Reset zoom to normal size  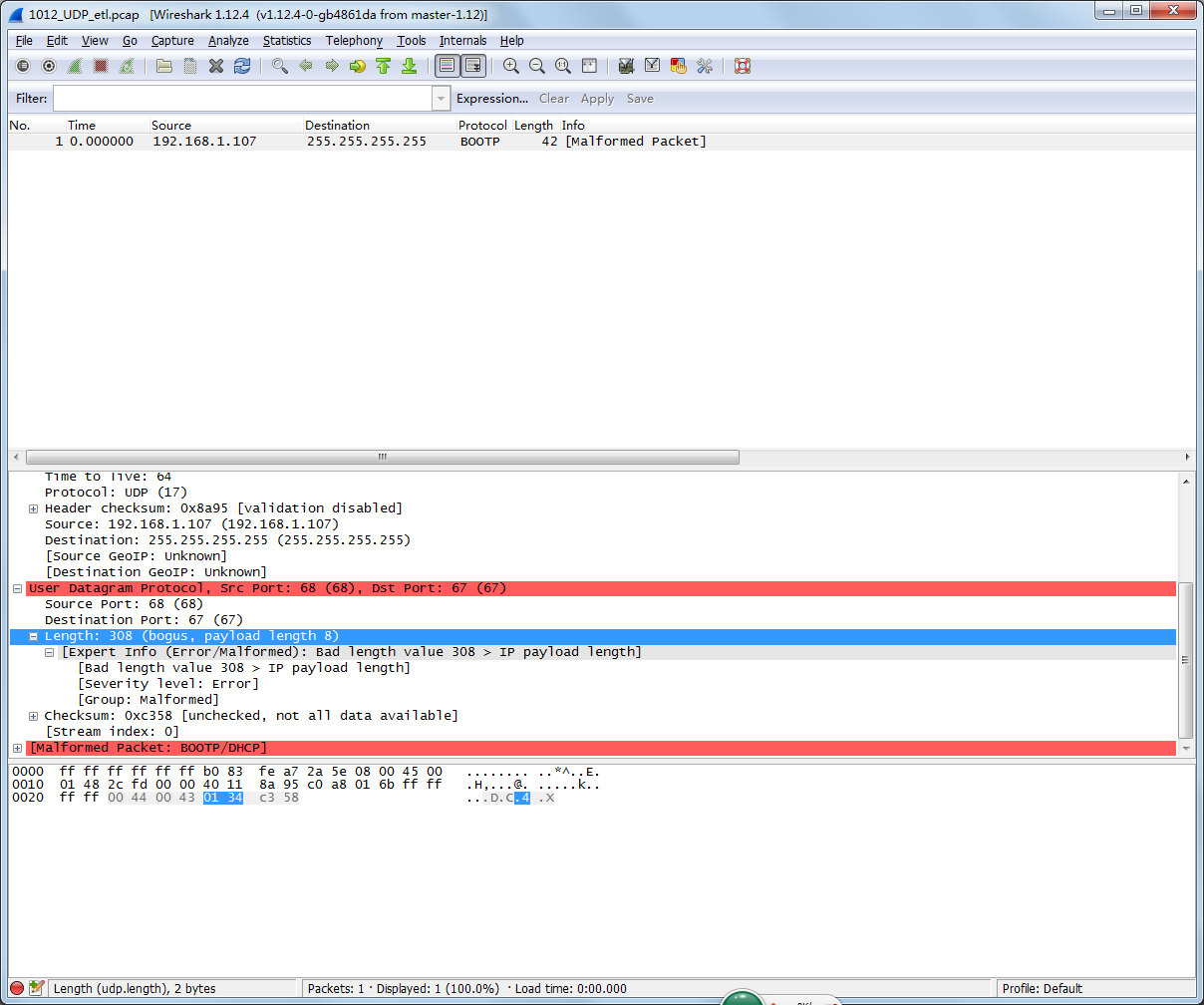[563, 66]
